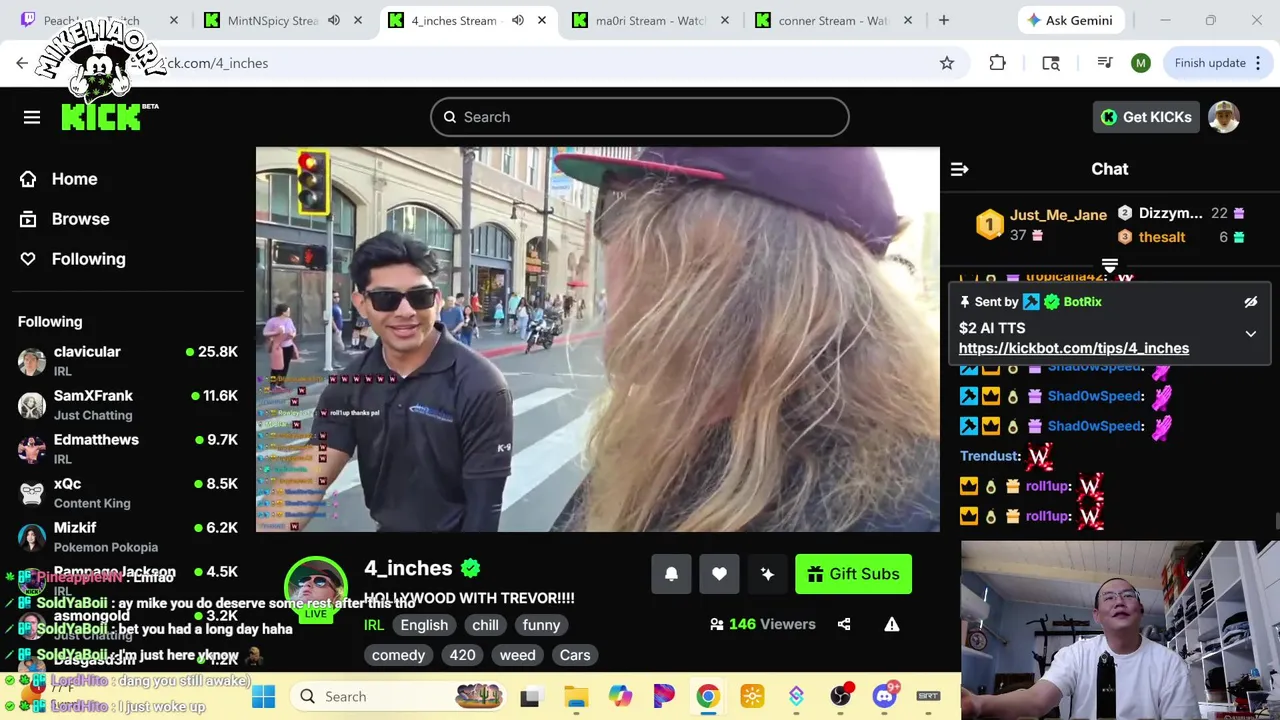Open File Explorer from taskbar
The width and height of the screenshot is (1280, 720).
point(576,696)
